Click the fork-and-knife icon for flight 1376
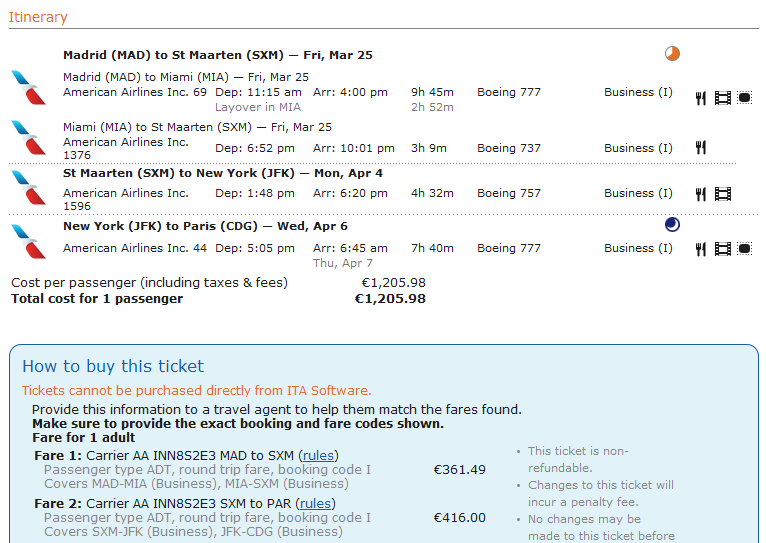The width and height of the screenshot is (766, 543). tap(701, 148)
